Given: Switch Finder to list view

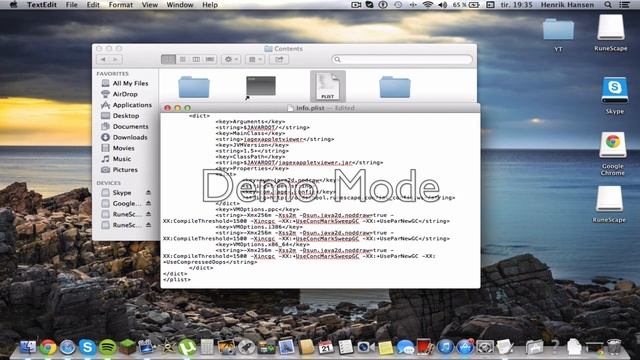Looking at the screenshot, I should point(182,60).
